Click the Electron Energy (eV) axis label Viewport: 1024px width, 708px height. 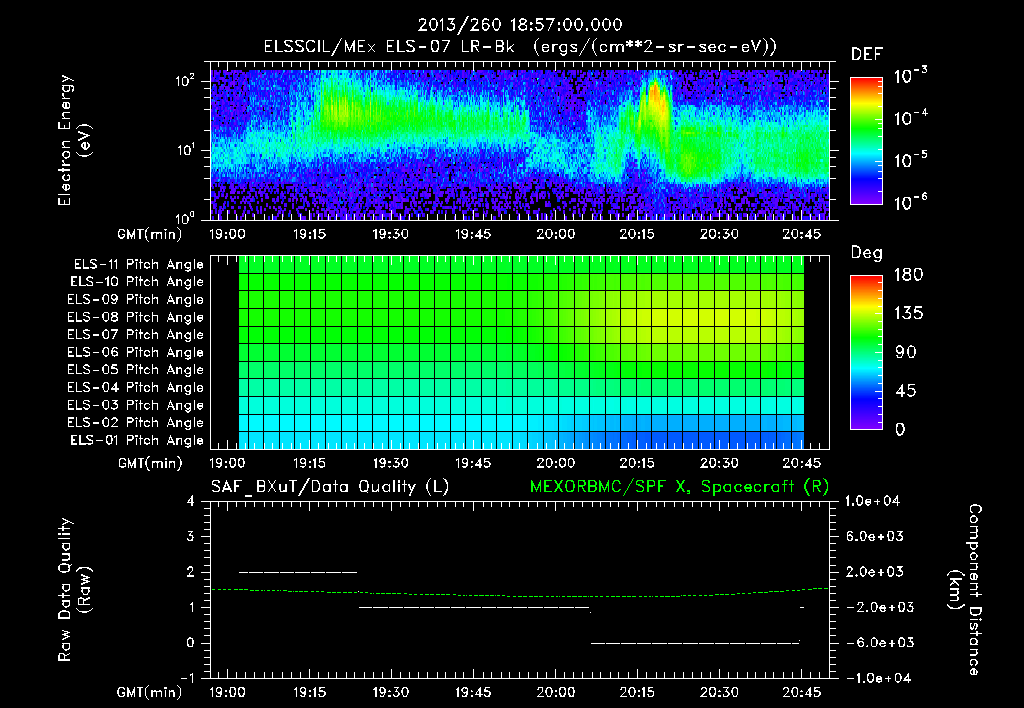(74, 140)
